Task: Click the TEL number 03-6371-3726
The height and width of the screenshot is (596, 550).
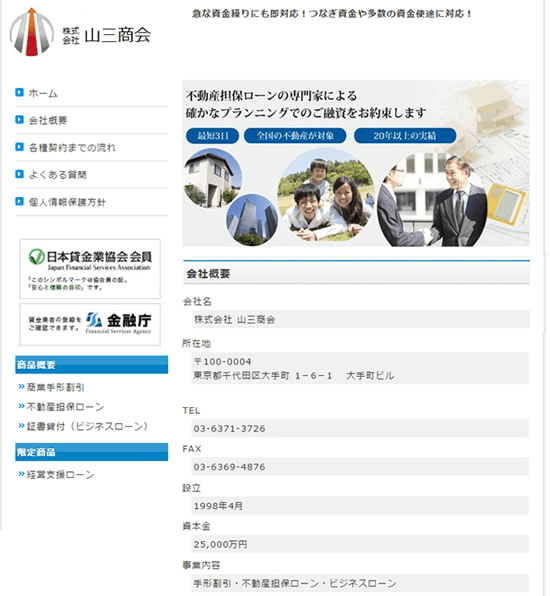Action: 230,429
